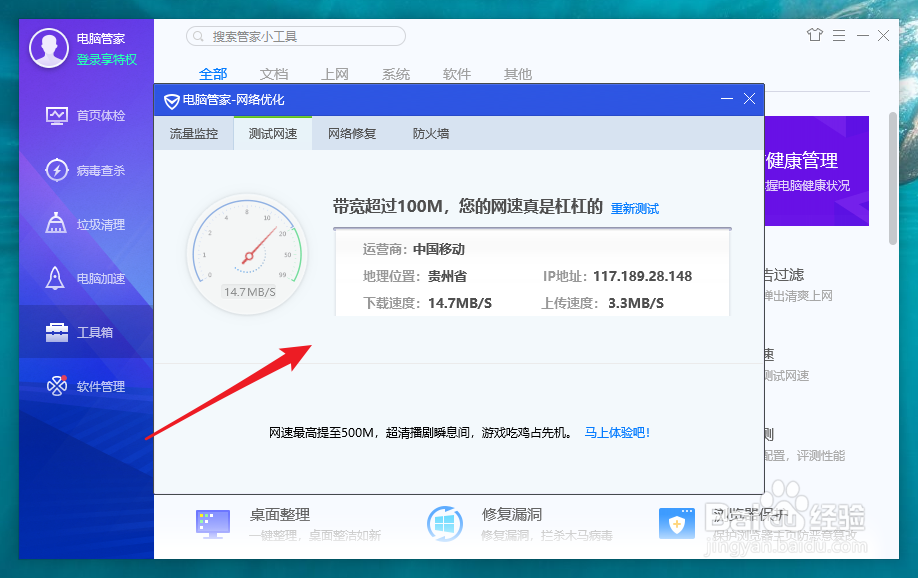Click the download speed 14.7MB/S value
The height and width of the screenshot is (578, 918).
click(460, 303)
